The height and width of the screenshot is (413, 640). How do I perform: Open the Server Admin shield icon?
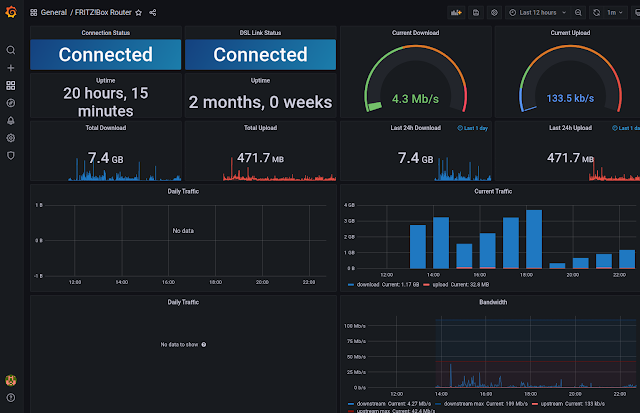(11, 155)
